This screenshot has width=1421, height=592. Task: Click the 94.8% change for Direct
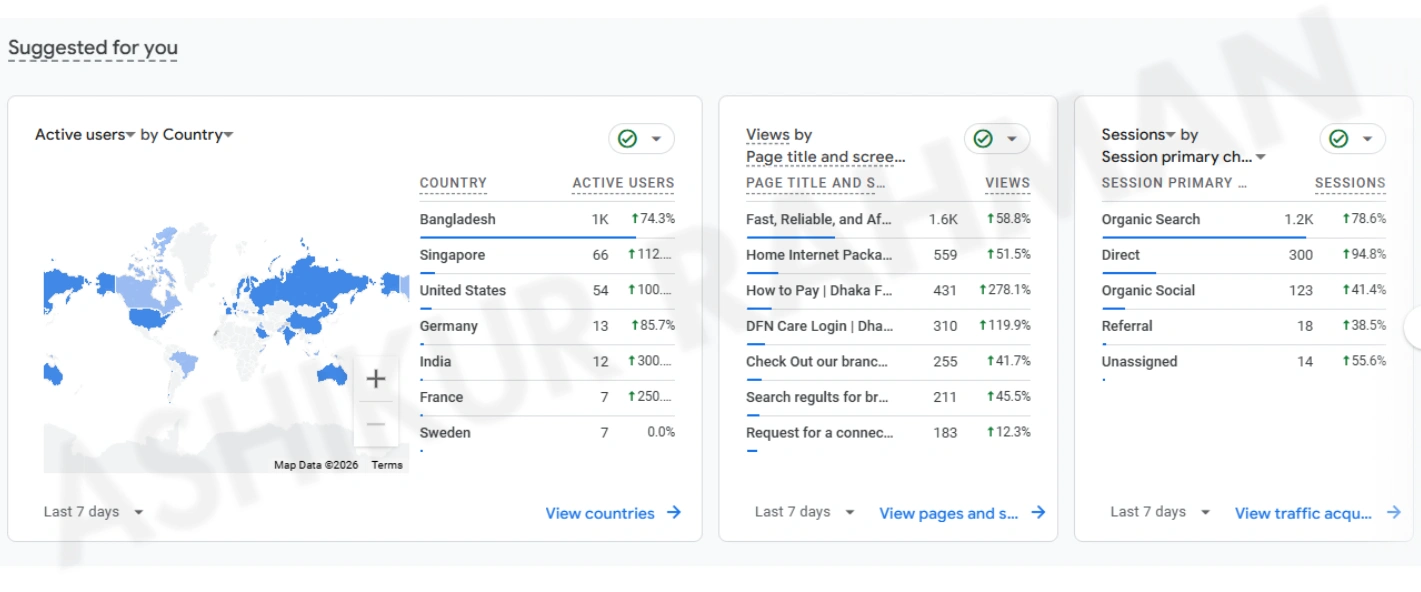pos(1364,254)
